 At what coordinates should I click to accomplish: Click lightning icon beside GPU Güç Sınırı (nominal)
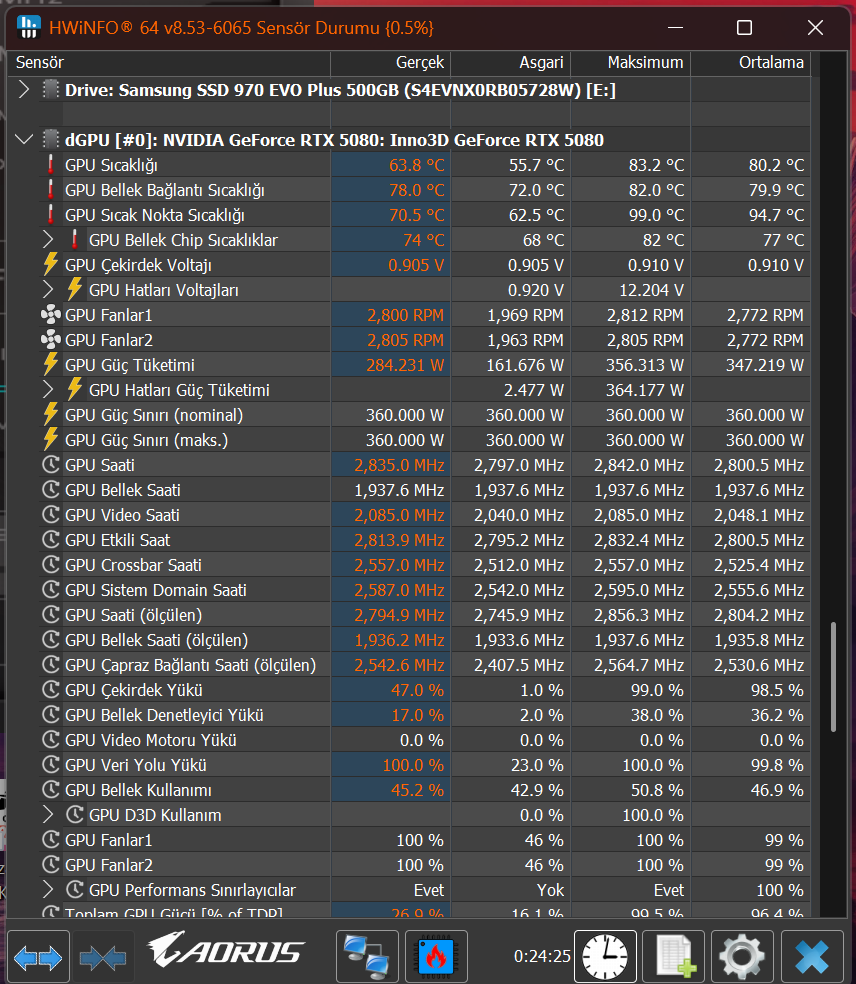(51, 415)
